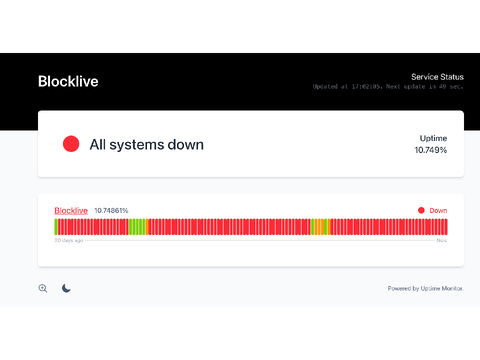This screenshot has width=480, height=360.
Task: Click the first green bar in the uptime timeline
Action: [x=56, y=227]
